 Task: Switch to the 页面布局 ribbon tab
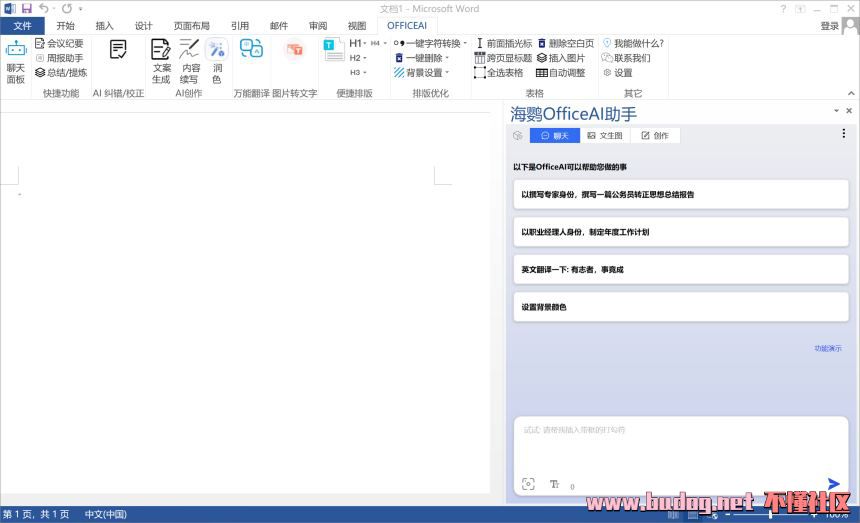tap(191, 26)
